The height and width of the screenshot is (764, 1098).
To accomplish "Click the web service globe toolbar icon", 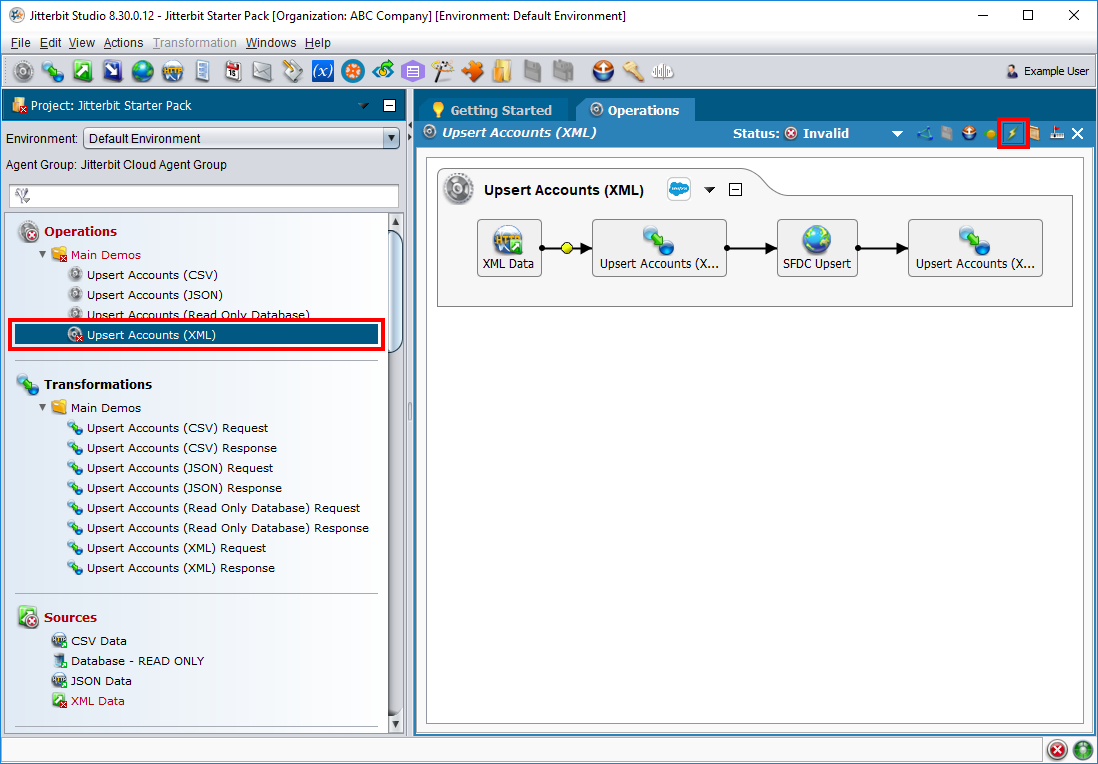I will pyautogui.click(x=142, y=71).
